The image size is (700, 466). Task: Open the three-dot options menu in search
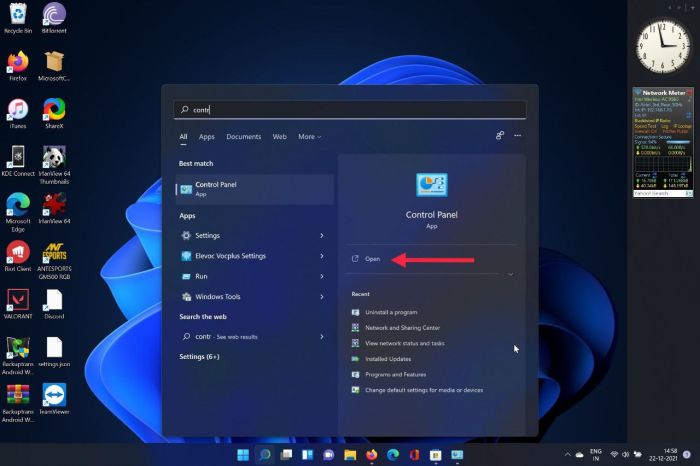[517, 135]
